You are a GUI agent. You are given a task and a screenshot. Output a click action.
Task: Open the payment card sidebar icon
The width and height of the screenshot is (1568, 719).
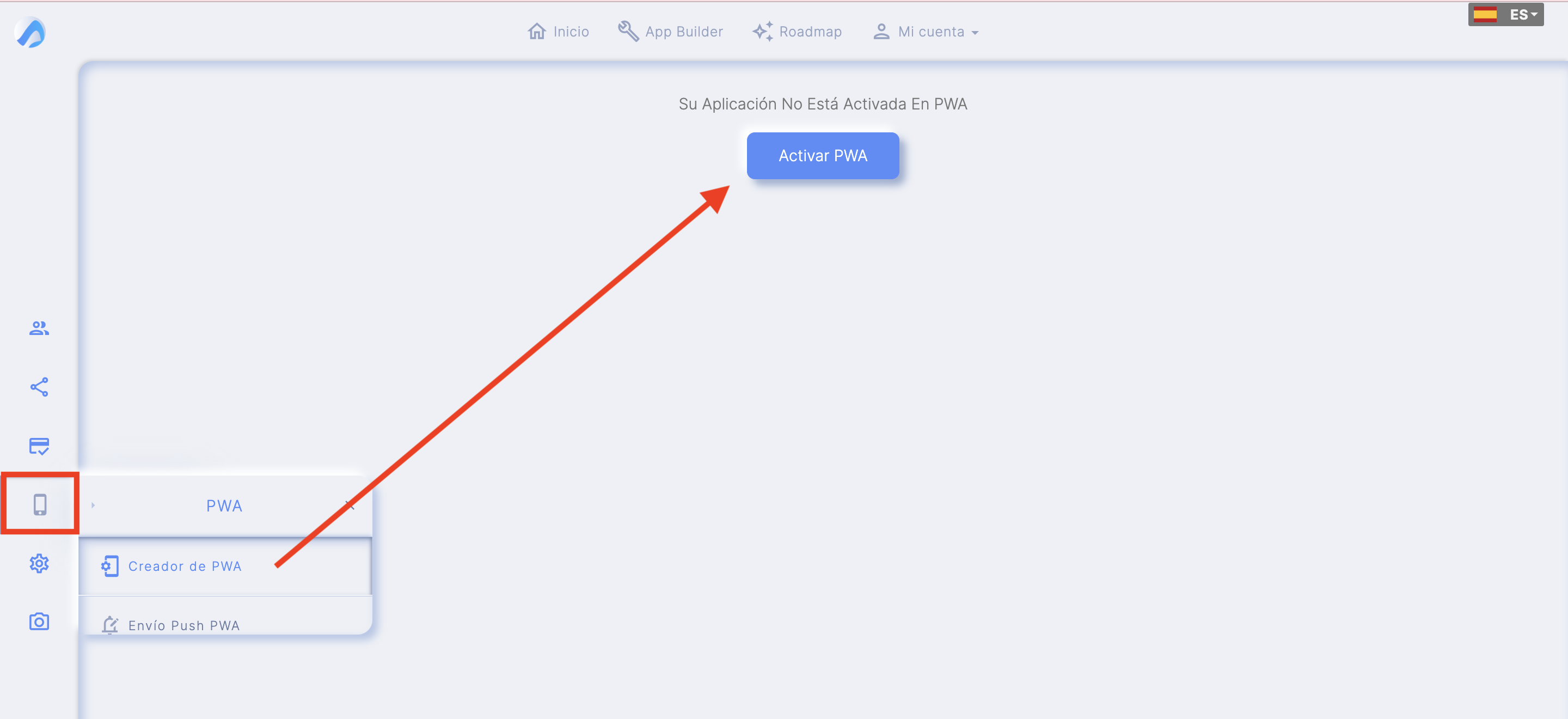(x=39, y=446)
